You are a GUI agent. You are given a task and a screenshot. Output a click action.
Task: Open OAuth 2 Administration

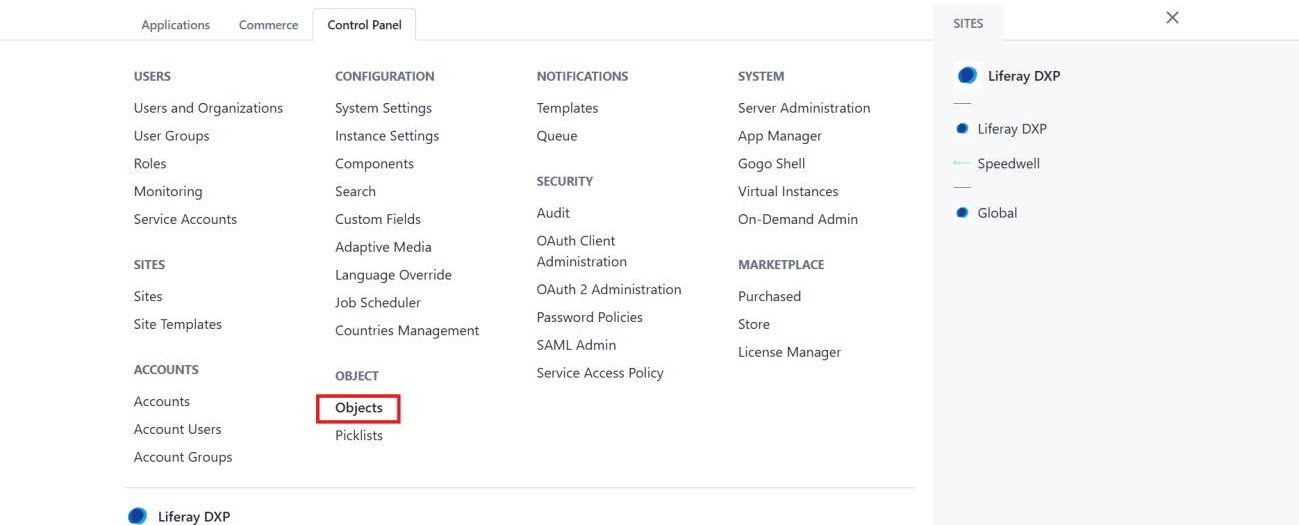609,289
